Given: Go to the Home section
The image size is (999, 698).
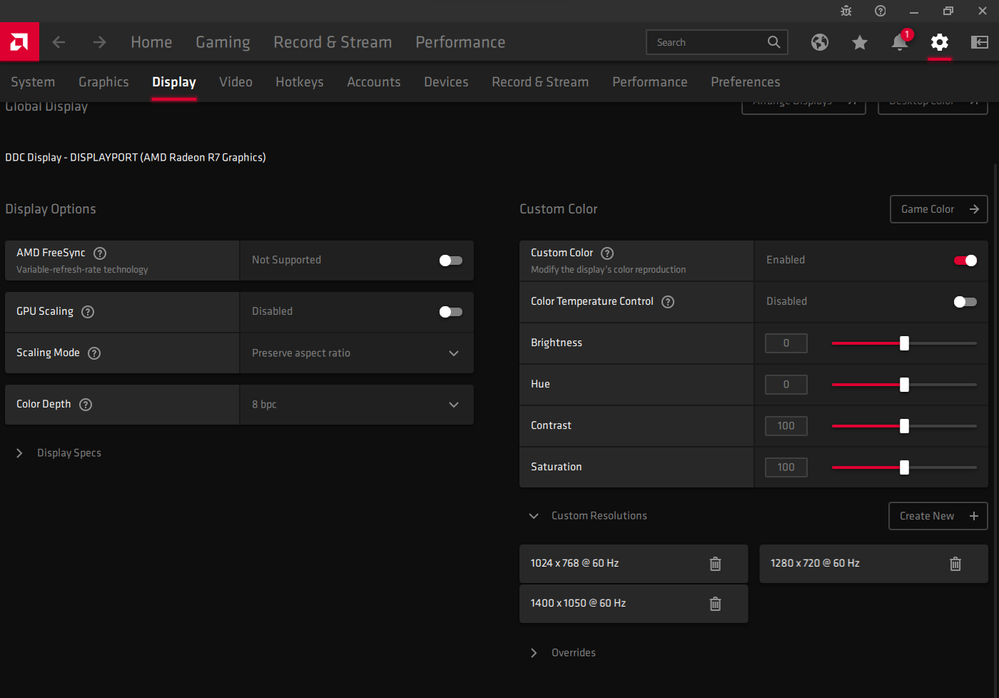Looking at the screenshot, I should [x=152, y=42].
